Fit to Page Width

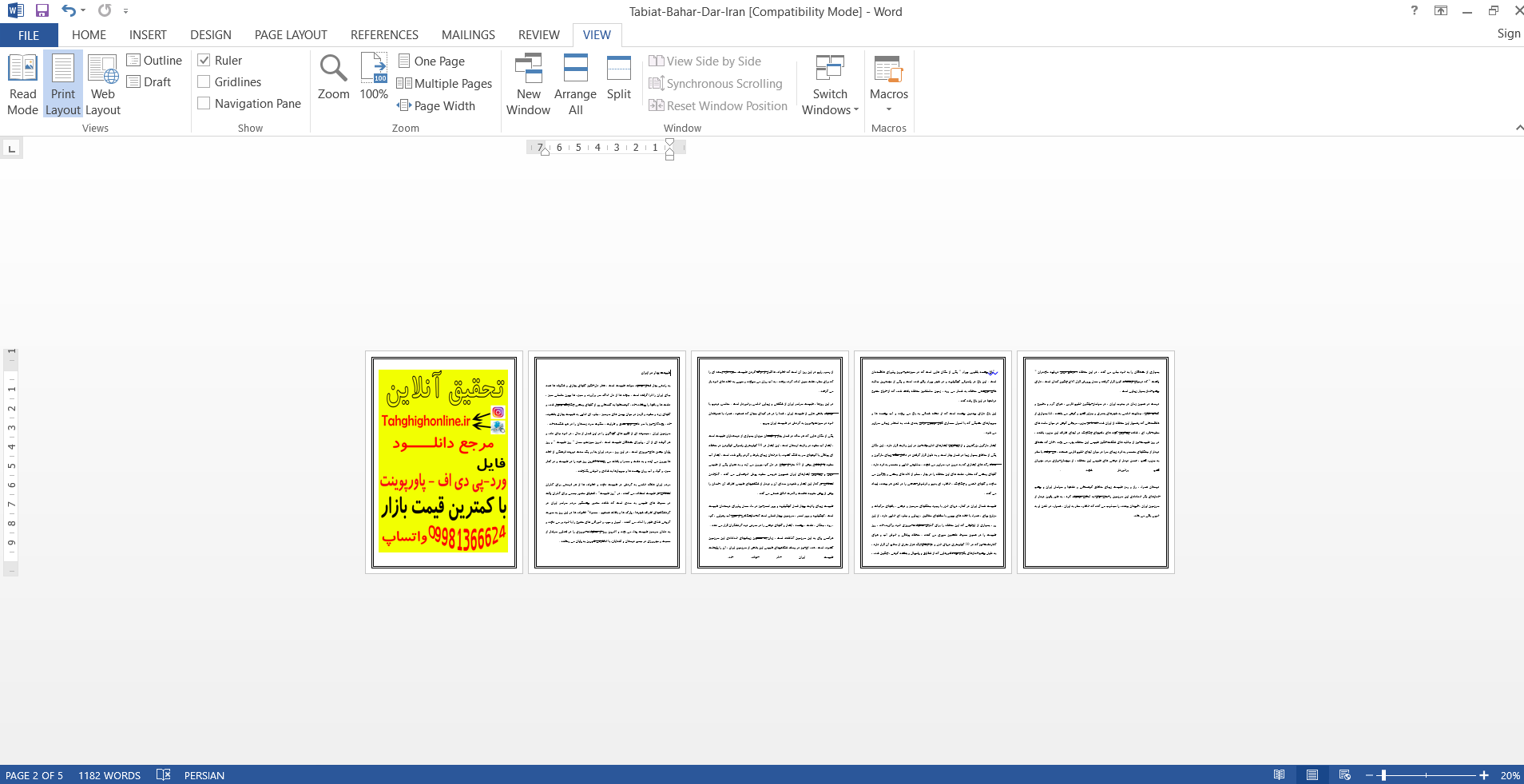point(436,106)
